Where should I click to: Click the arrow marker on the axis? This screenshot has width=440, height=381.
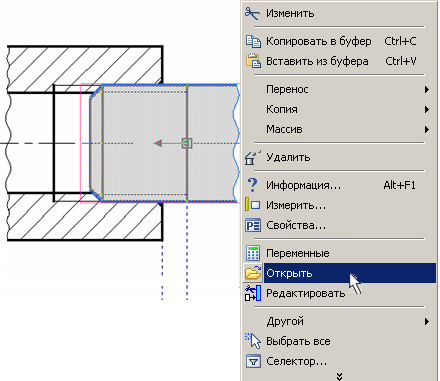[x=158, y=143]
